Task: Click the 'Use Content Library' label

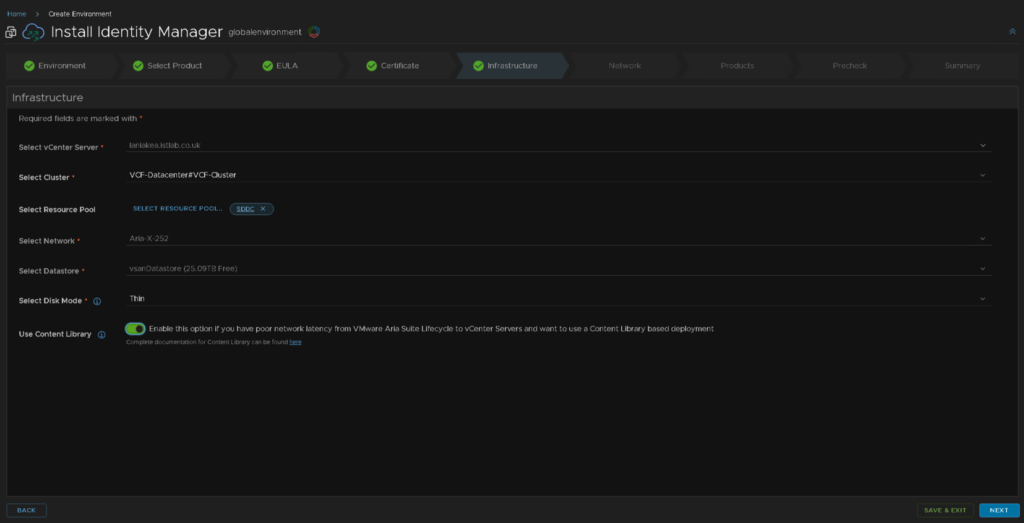Action: (x=55, y=334)
